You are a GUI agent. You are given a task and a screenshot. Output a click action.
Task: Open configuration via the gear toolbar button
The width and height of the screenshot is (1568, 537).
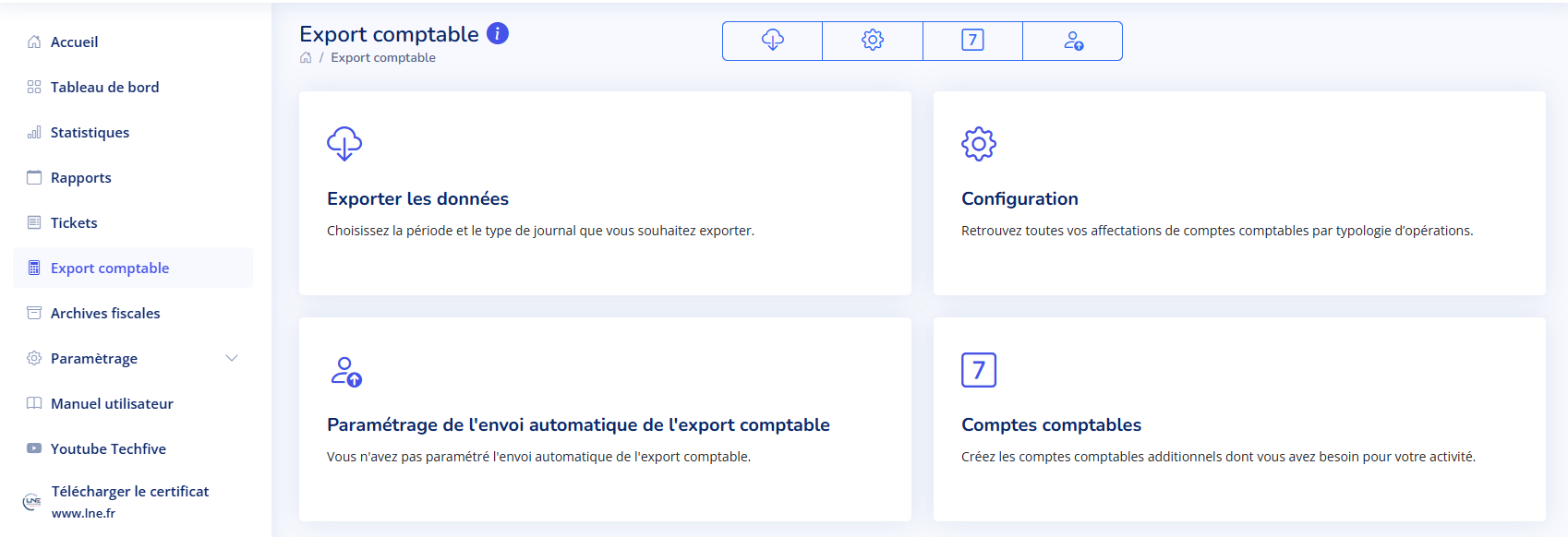point(873,41)
